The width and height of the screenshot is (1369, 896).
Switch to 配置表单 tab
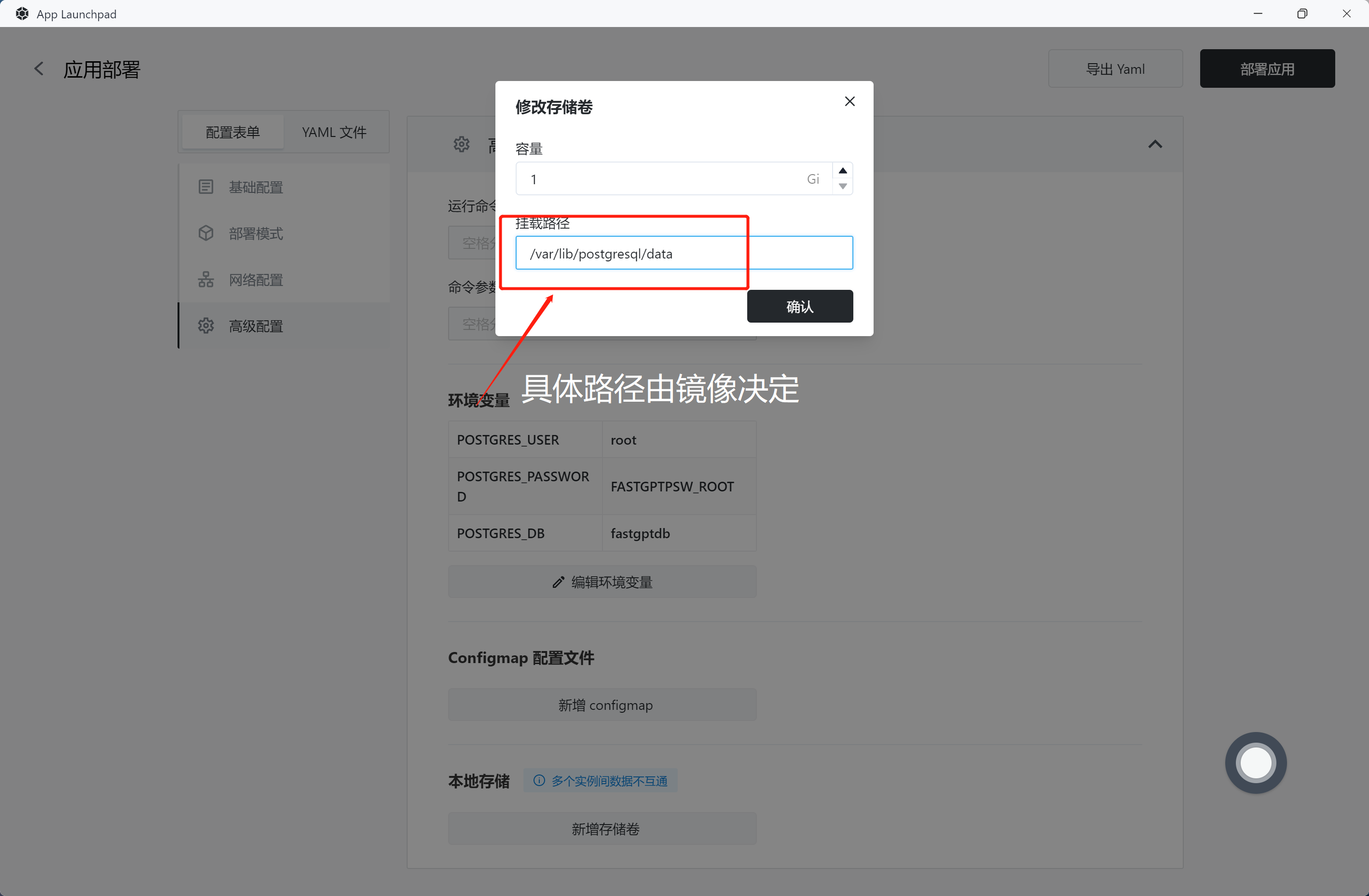coord(233,132)
